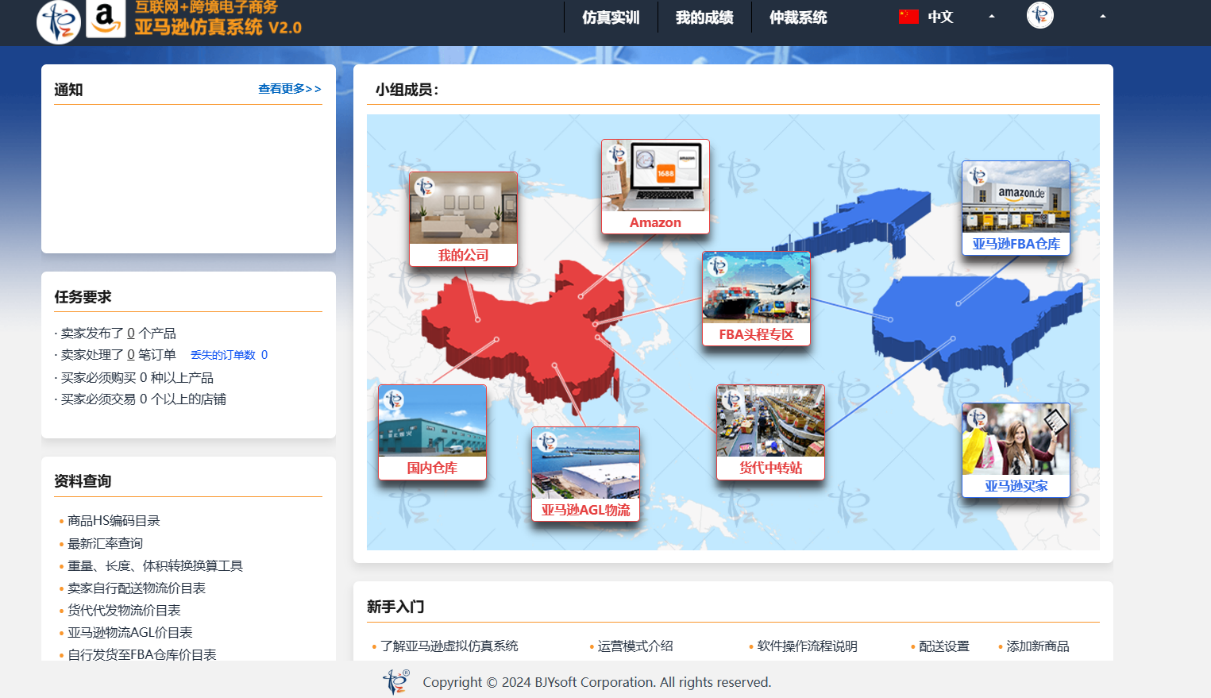The image size is (1211, 698).
Task: Click the 亚马逊AGL物流 logistics tile
Action: (x=585, y=474)
